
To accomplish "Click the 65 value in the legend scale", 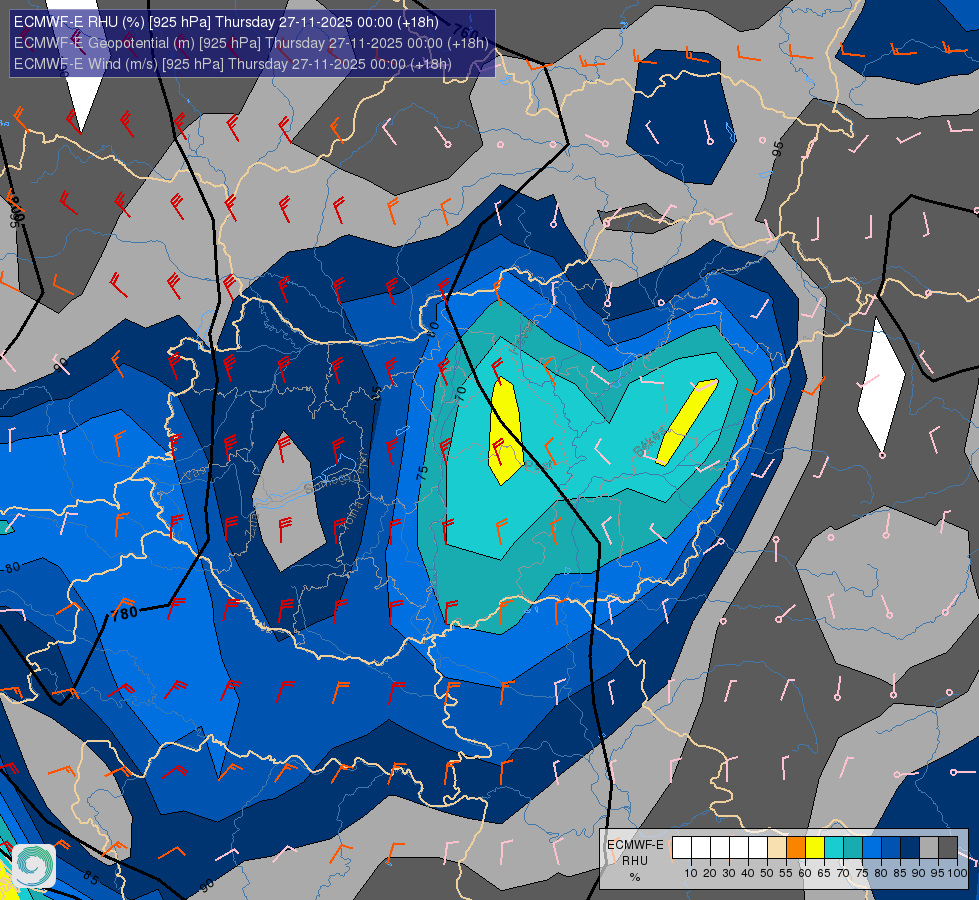I will click(824, 873).
